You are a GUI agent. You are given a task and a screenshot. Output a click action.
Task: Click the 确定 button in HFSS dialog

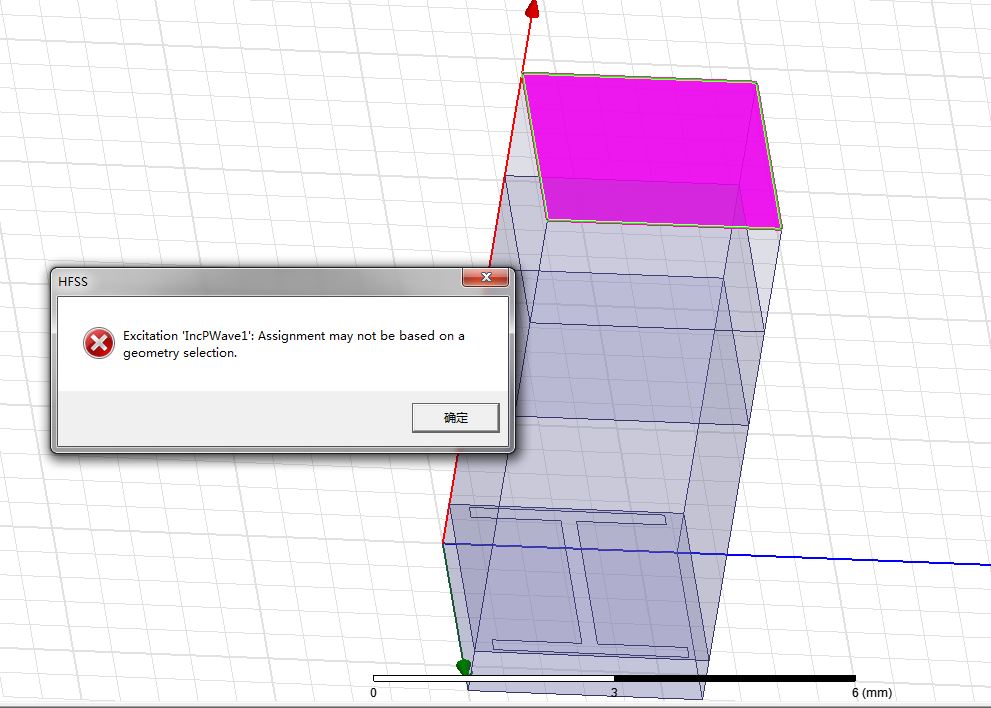tap(456, 418)
